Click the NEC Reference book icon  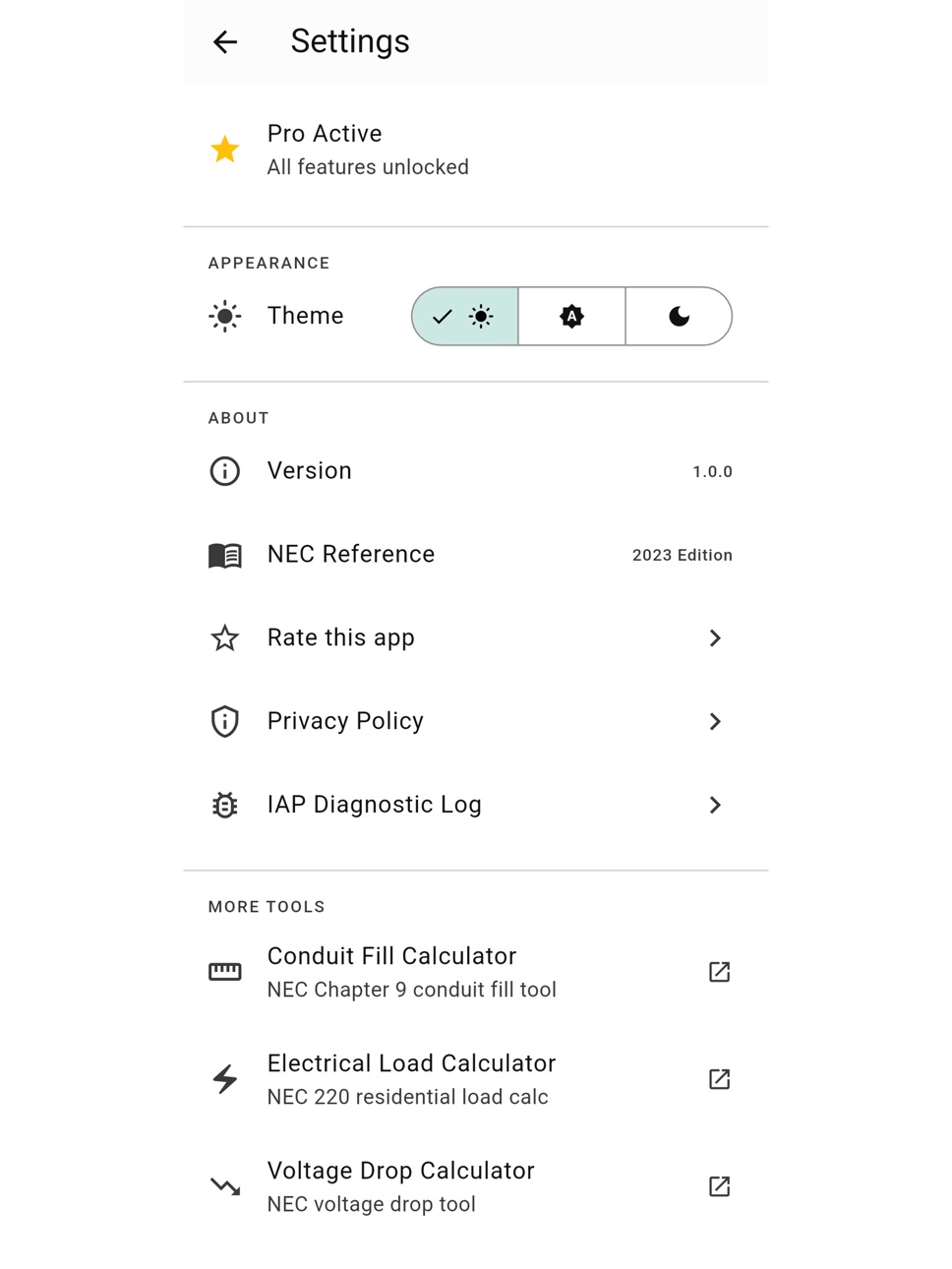[x=225, y=555]
